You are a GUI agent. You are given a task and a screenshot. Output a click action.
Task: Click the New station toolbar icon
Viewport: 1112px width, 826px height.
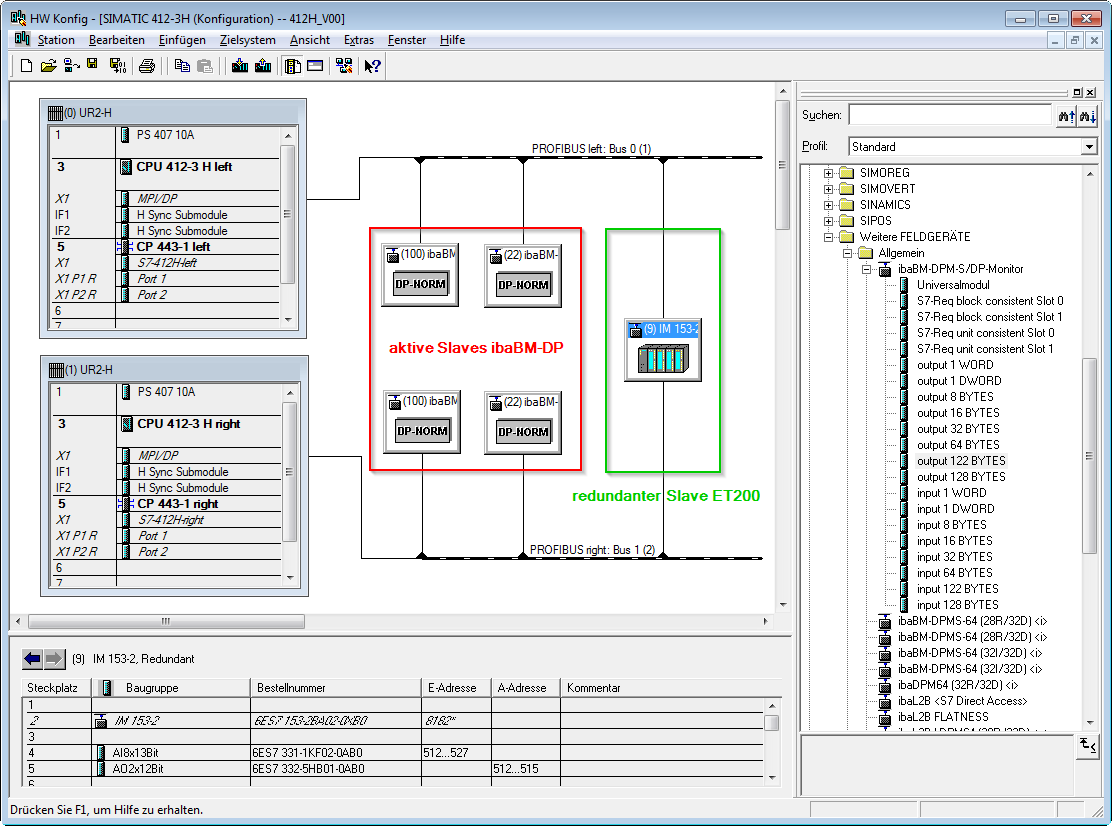26,66
